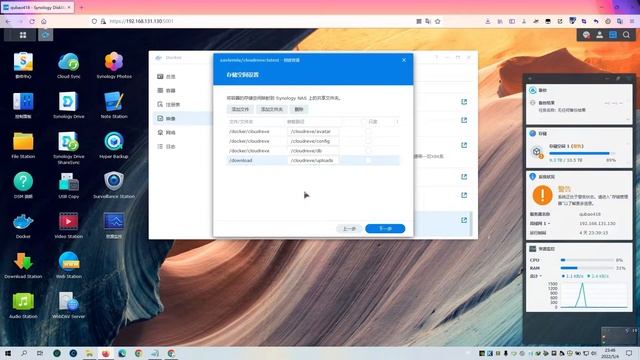The width and height of the screenshot is (640, 360).
Task: Open Hyper Backup
Action: (x=114, y=145)
